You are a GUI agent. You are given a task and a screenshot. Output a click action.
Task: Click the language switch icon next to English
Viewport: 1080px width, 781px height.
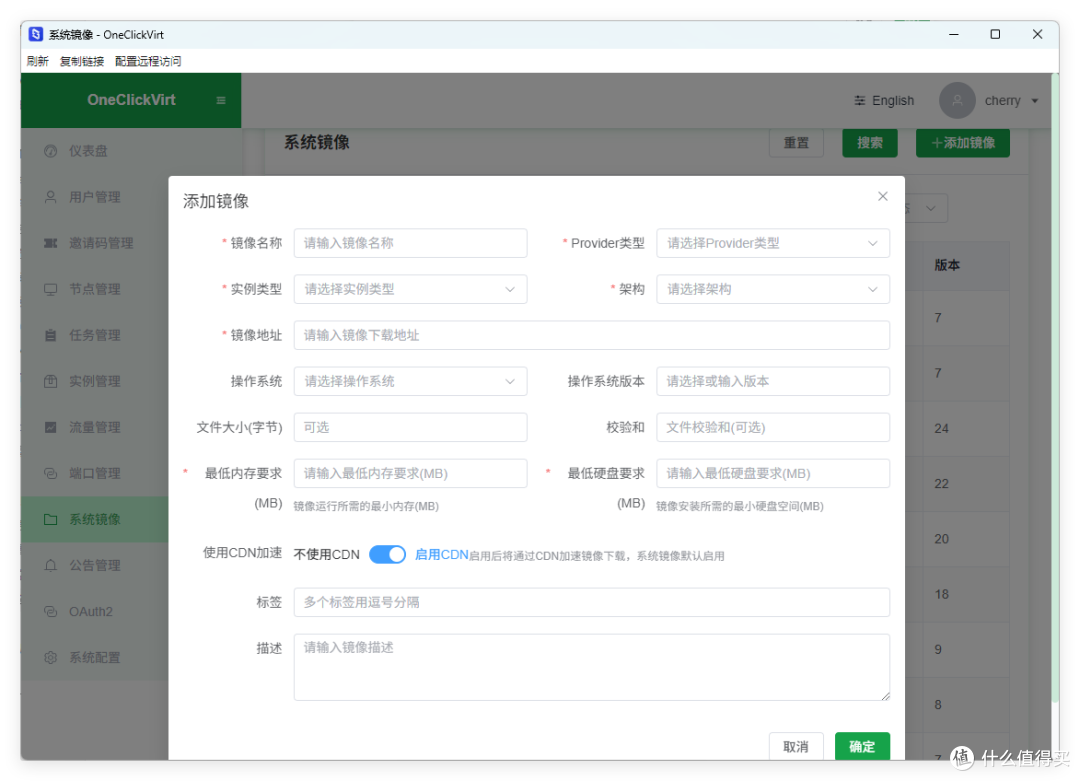pyautogui.click(x=860, y=101)
